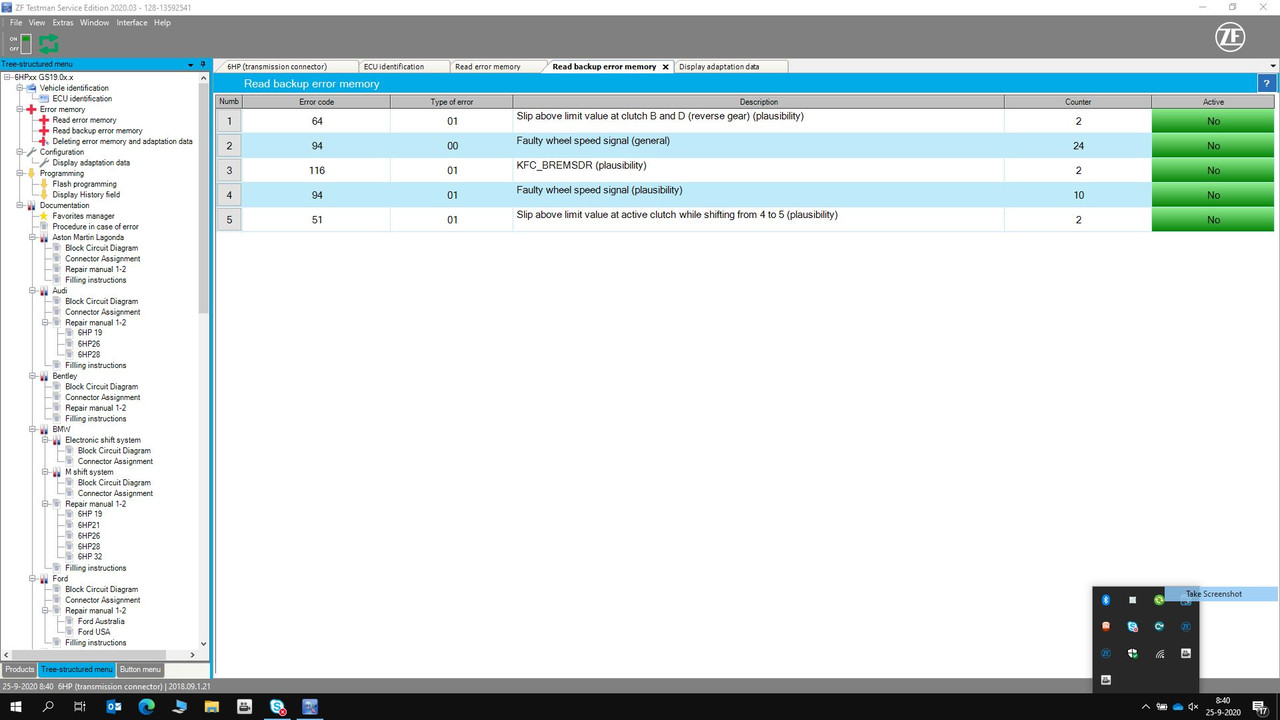Click the Help question mark button

pyautogui.click(x=1266, y=83)
